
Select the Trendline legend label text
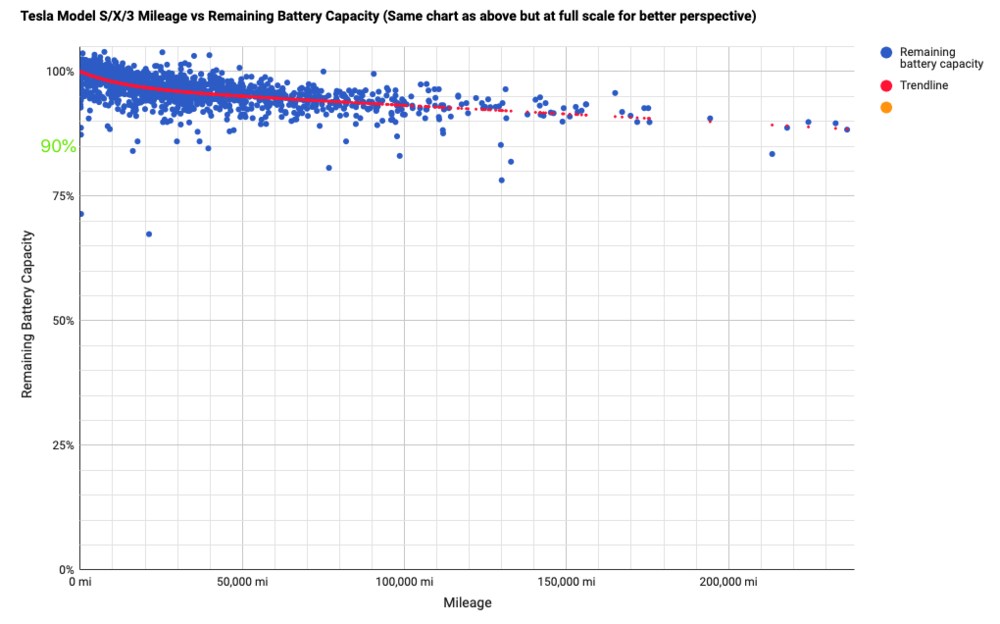pos(924,86)
